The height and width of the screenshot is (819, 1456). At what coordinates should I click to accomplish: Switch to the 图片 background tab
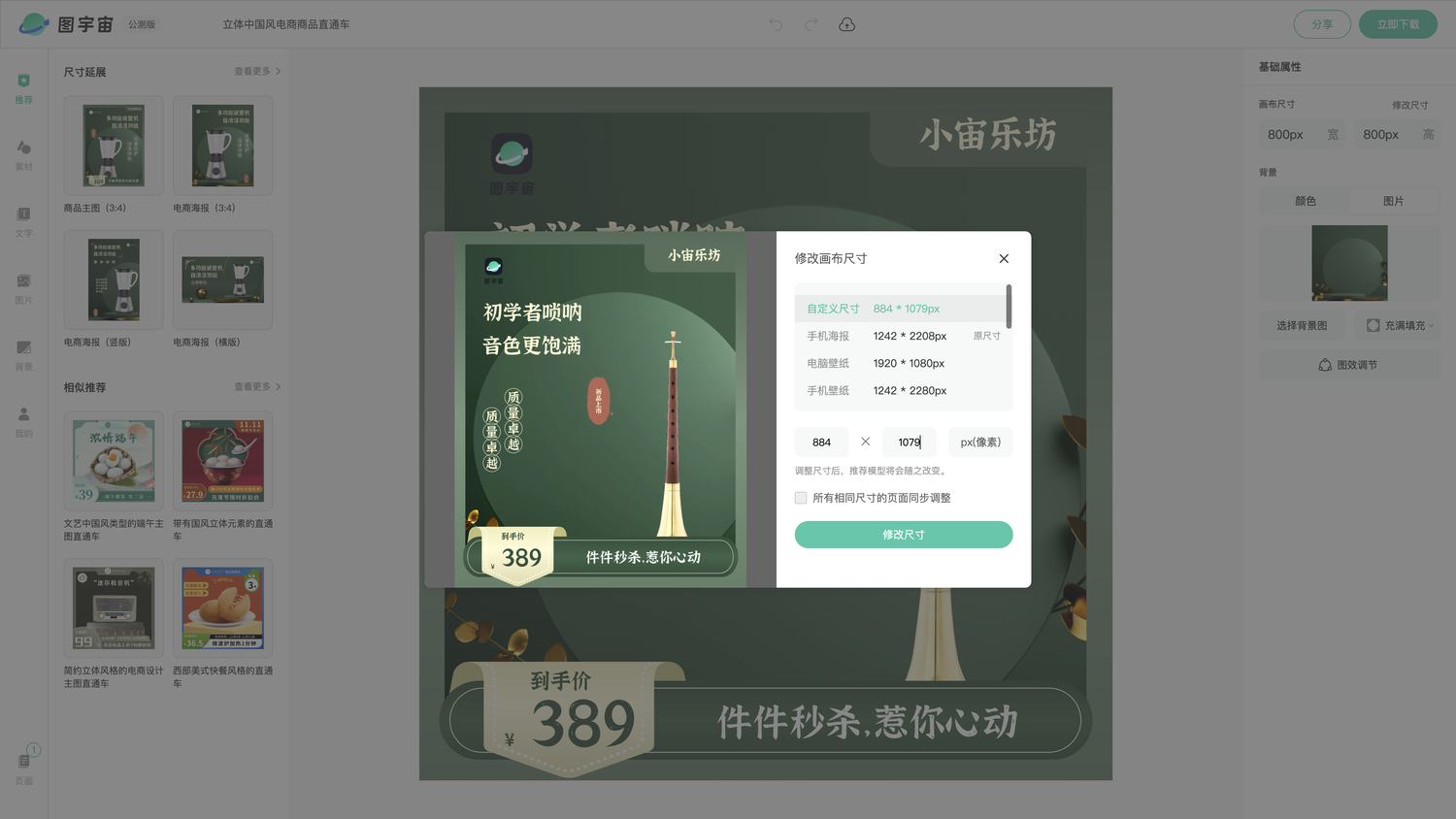coord(1394,201)
